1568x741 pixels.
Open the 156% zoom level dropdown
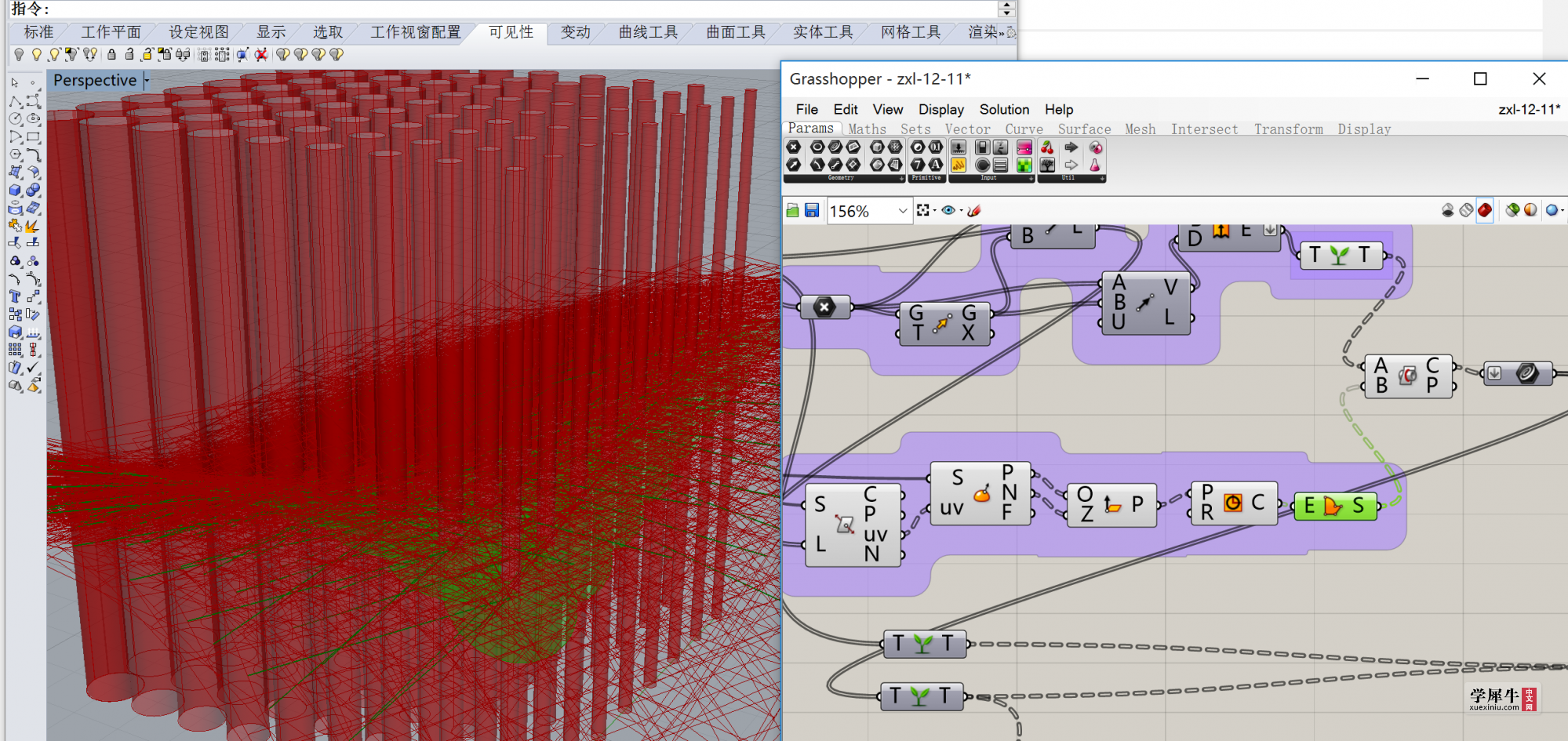(x=903, y=211)
